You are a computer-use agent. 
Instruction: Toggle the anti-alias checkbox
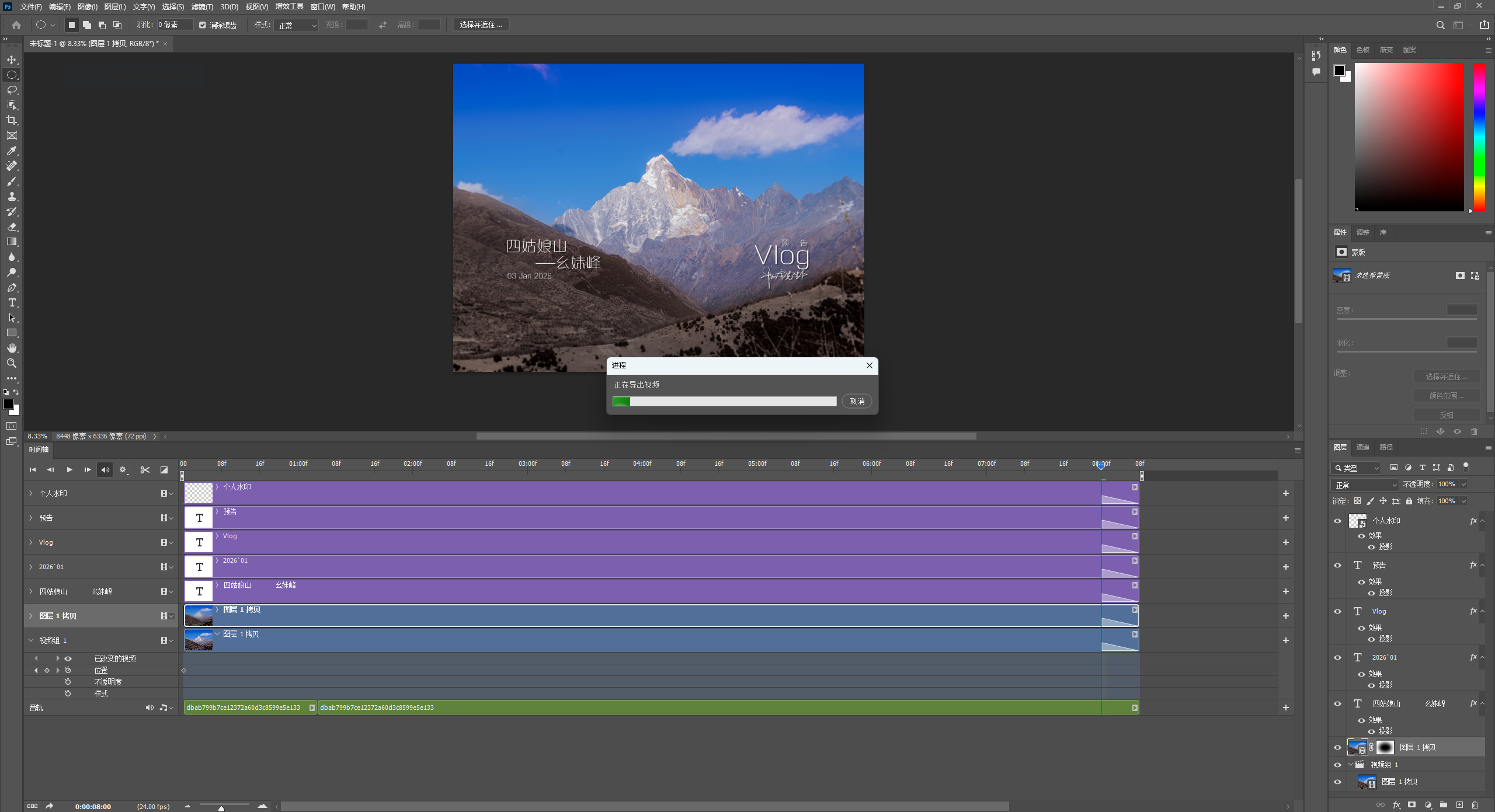[x=203, y=25]
